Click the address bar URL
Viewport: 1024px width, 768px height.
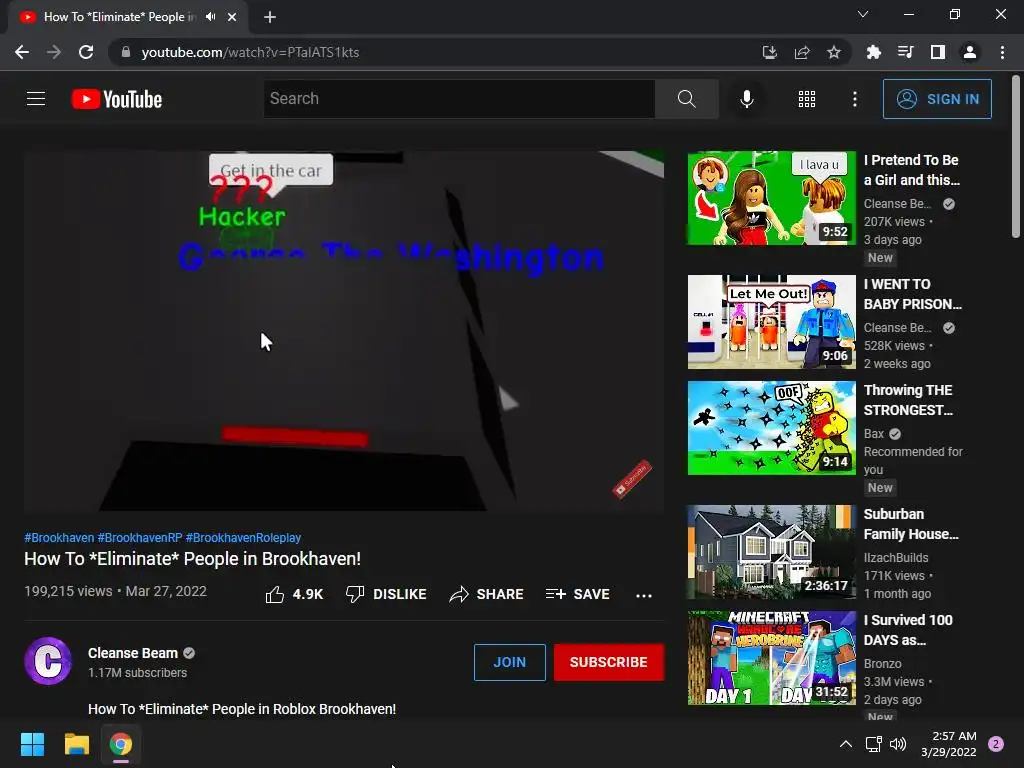[x=250, y=52]
